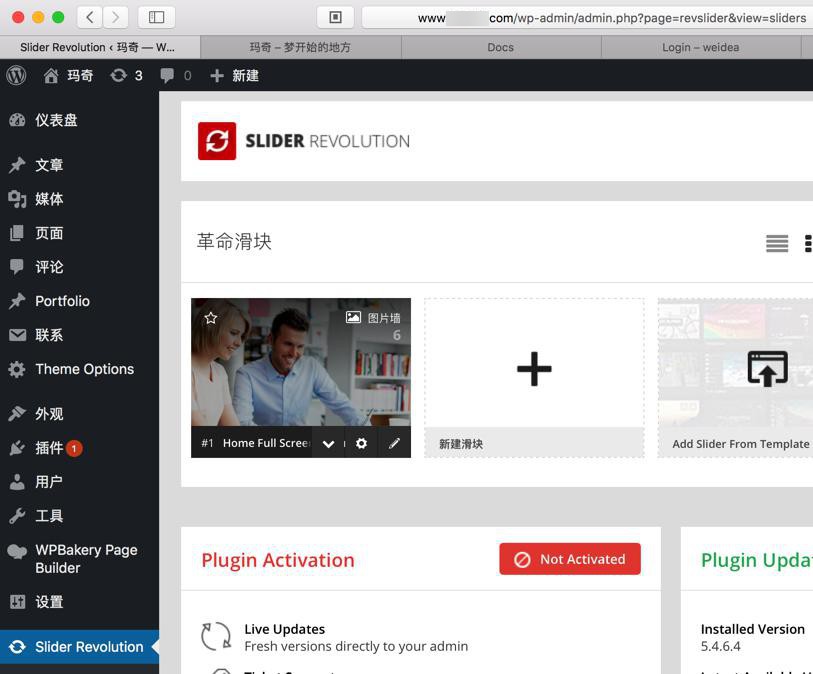This screenshot has width=813, height=674.
Task: Open the 玛奇 site home link
Action: 68,76
